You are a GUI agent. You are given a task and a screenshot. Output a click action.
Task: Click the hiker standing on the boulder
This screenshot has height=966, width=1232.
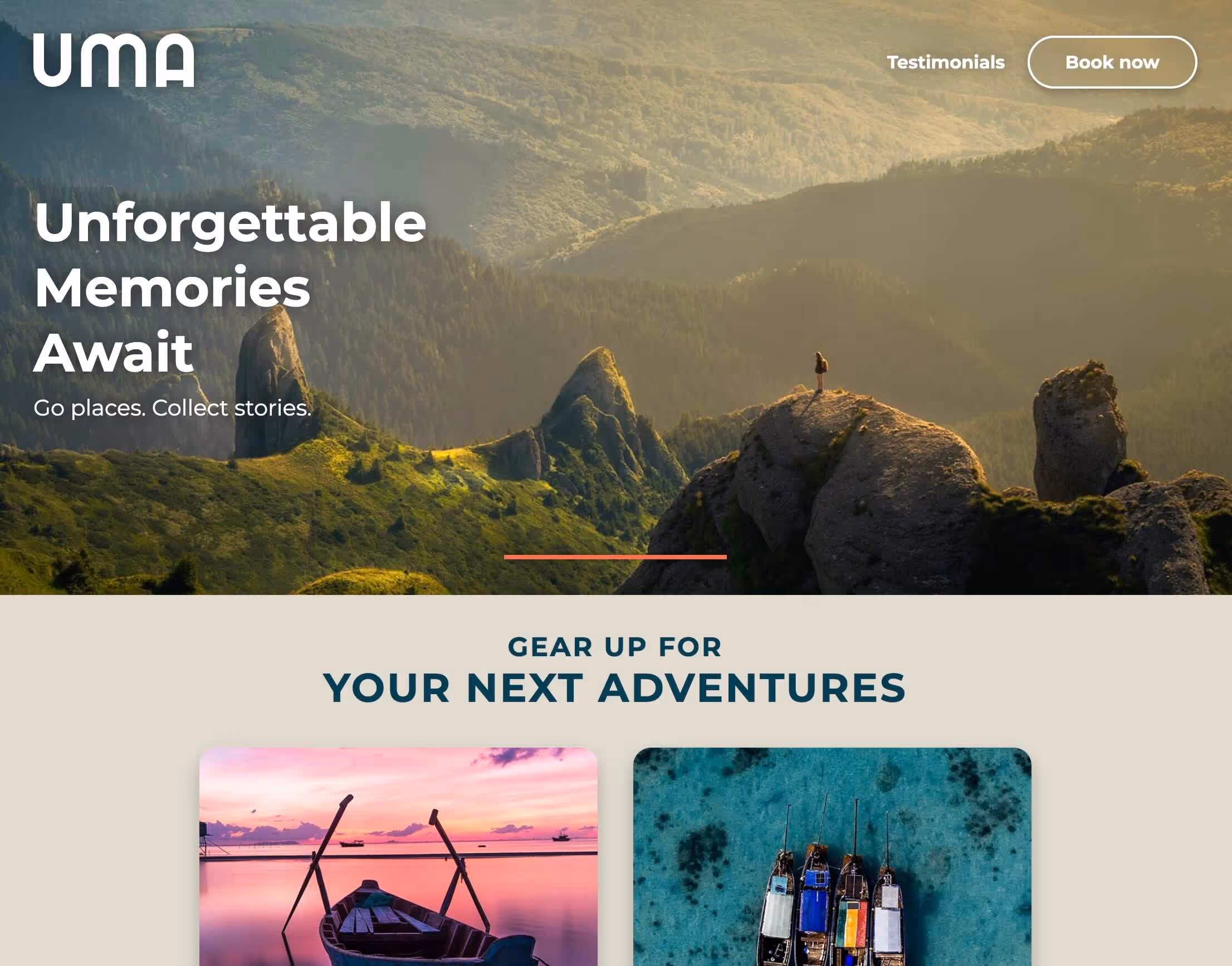(x=820, y=371)
